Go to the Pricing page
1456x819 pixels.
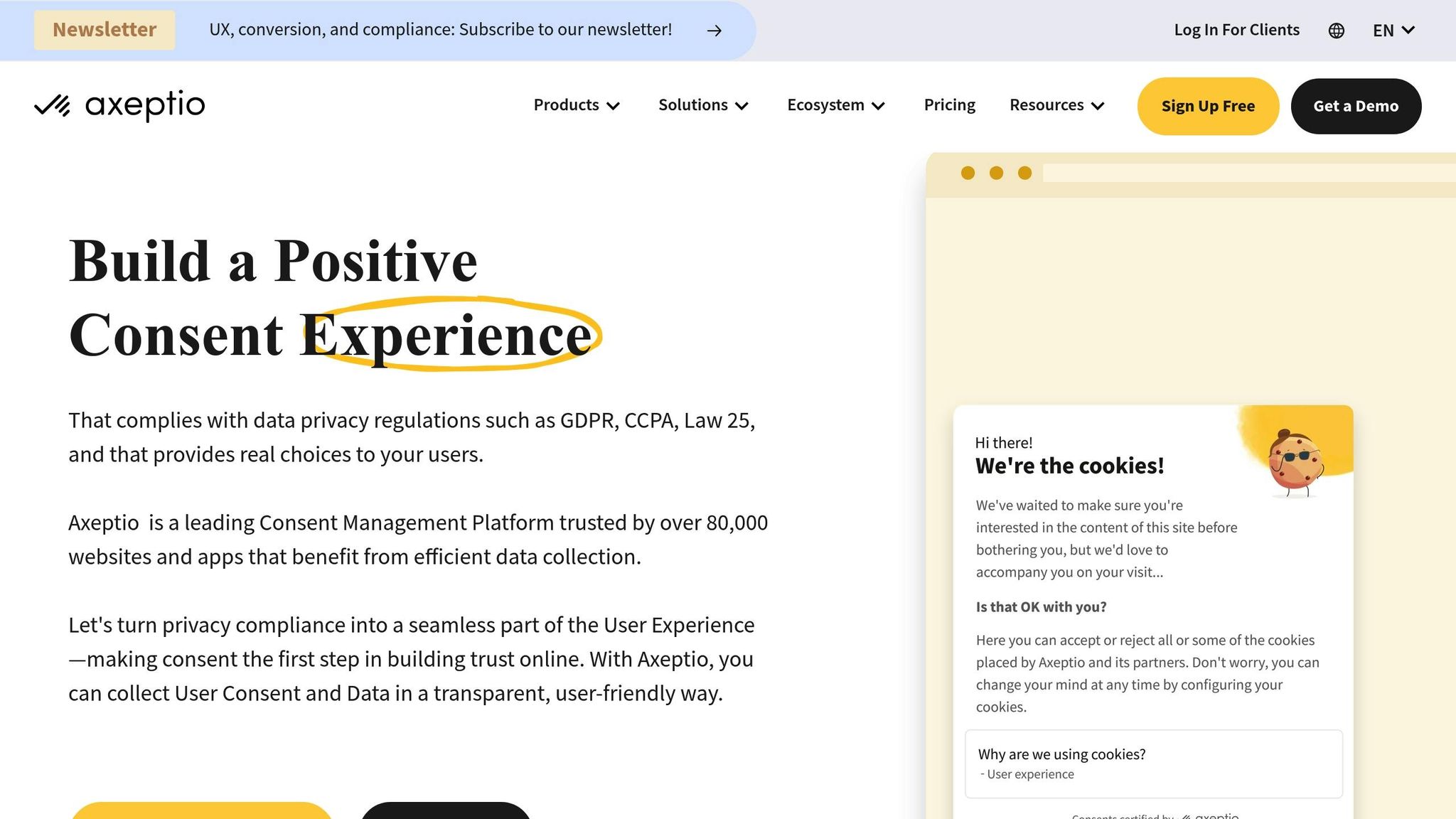(x=950, y=105)
